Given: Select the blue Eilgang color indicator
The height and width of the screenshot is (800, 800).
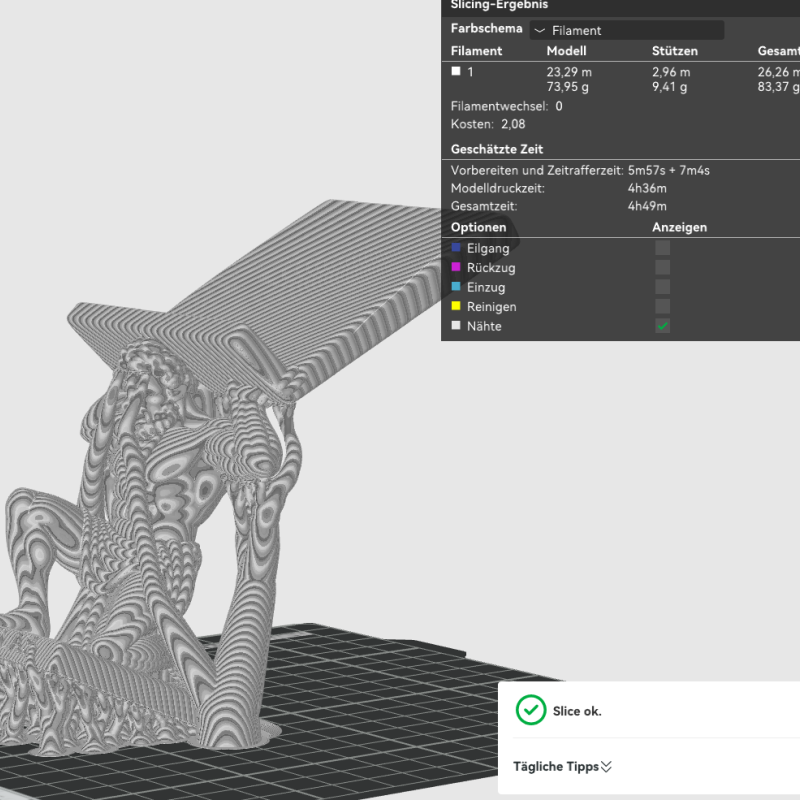Looking at the screenshot, I should tap(458, 248).
